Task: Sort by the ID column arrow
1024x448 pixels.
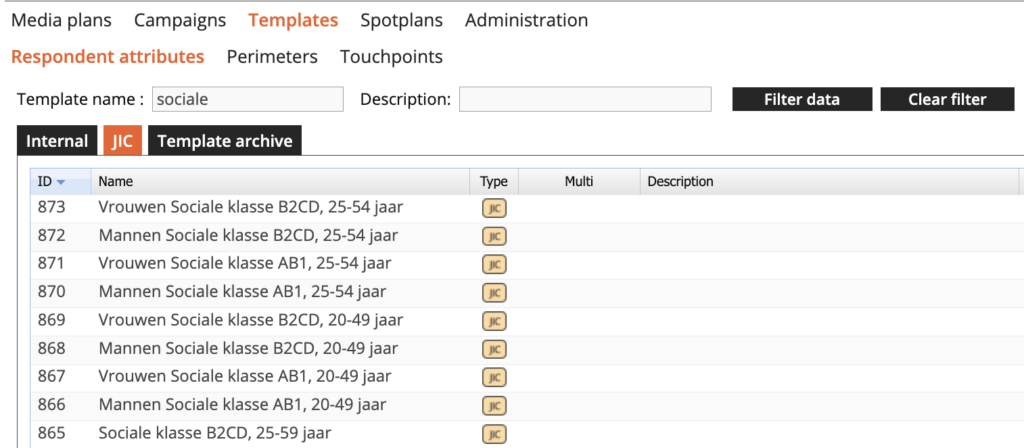Action: tap(61, 182)
